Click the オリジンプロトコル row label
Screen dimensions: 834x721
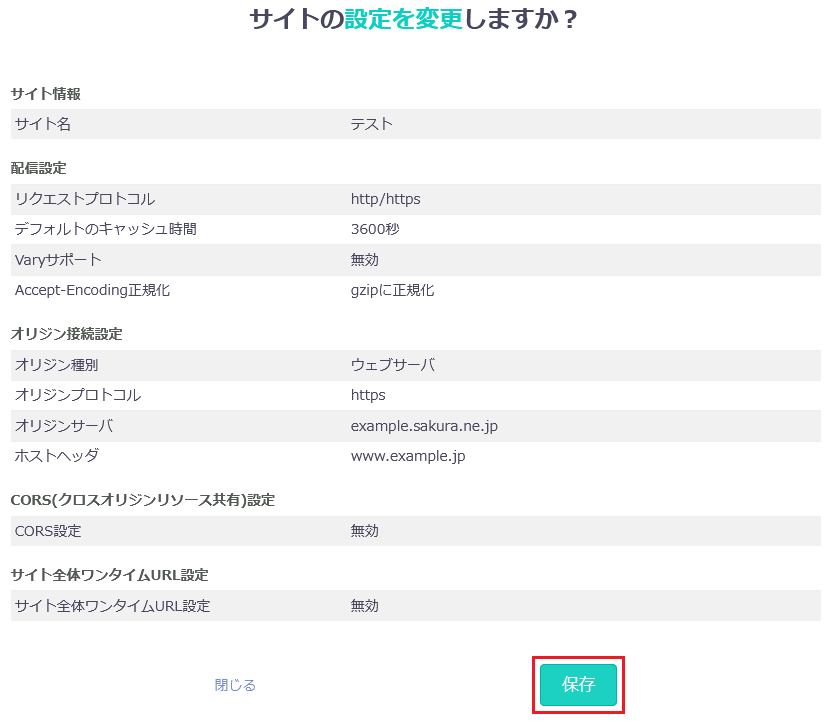78,395
